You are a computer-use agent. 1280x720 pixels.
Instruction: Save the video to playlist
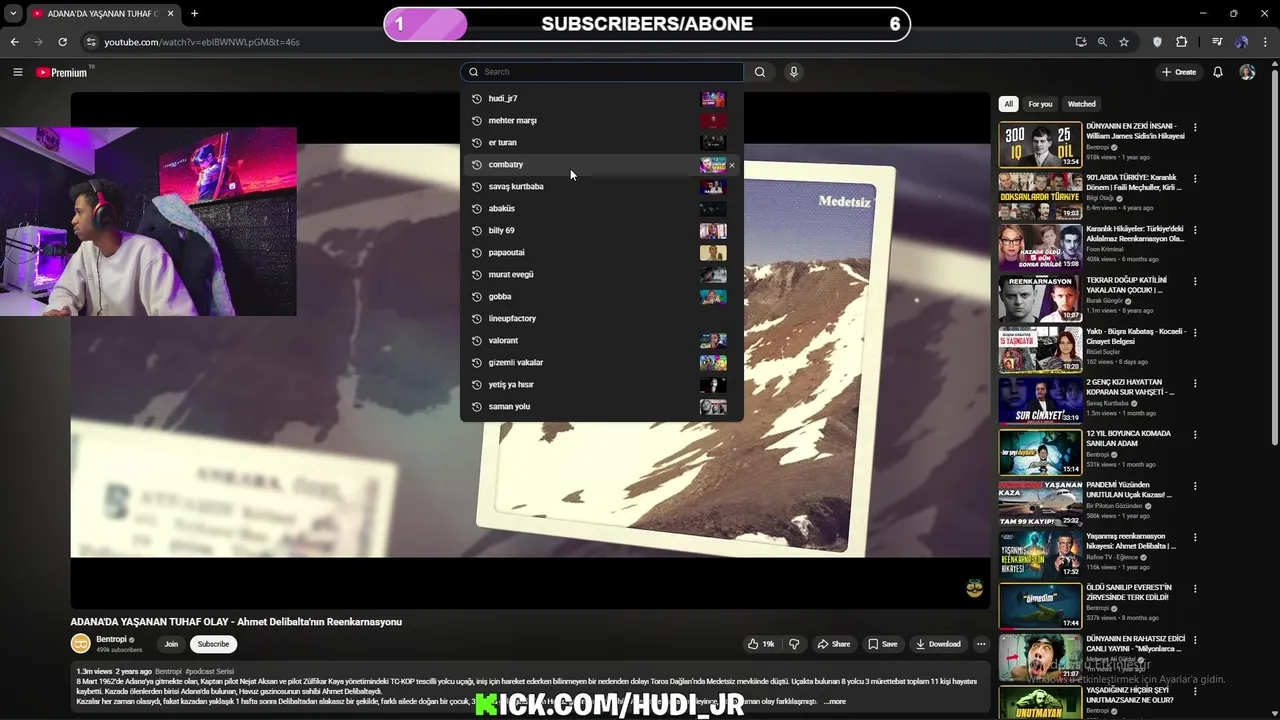tap(882, 644)
